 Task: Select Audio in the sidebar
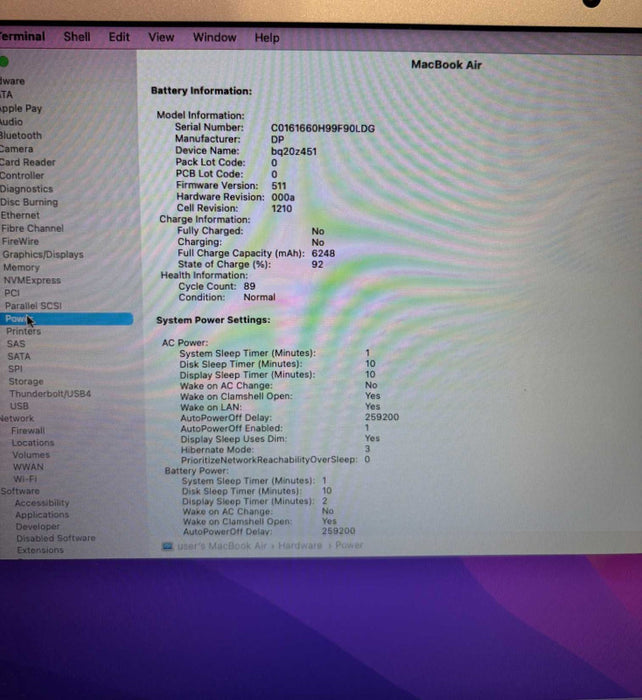[x=11, y=121]
